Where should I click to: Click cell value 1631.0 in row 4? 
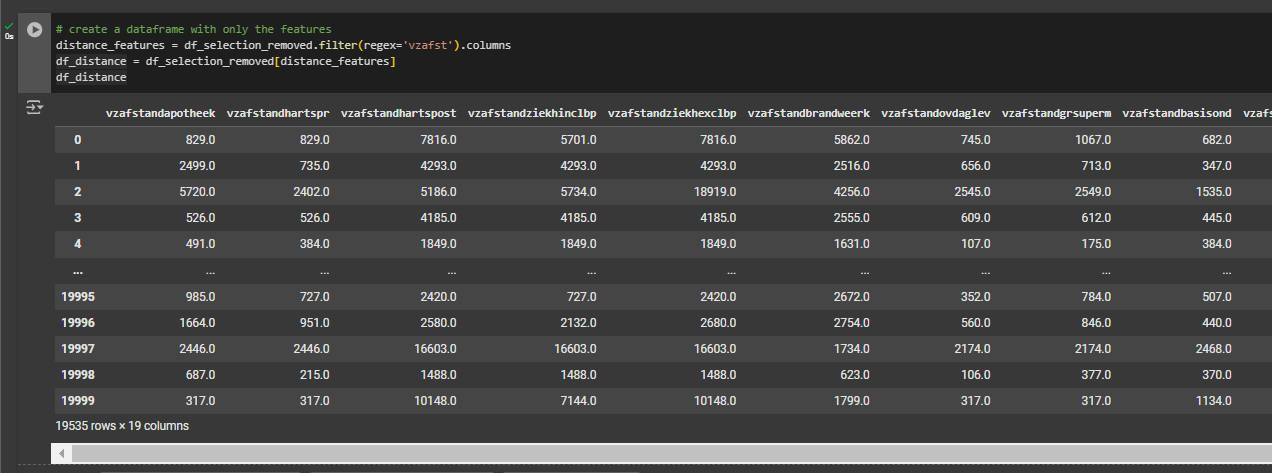pos(851,244)
